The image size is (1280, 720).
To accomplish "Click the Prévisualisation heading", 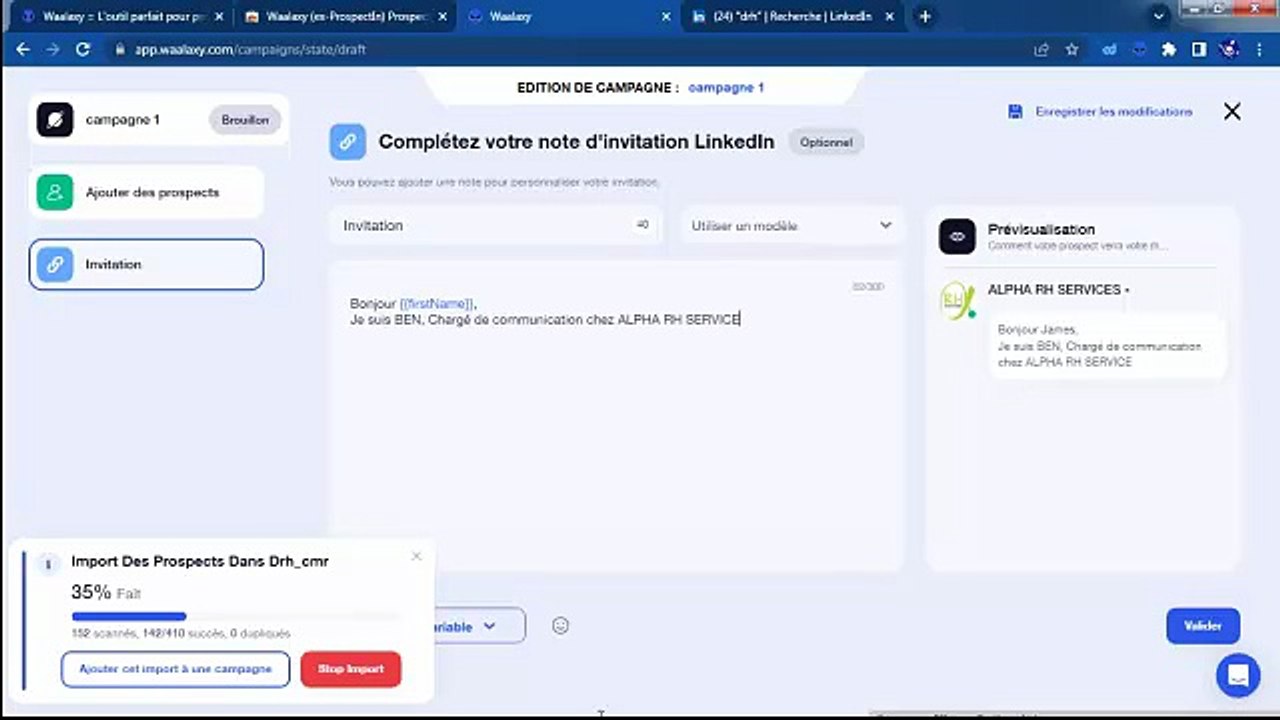I will [1041, 229].
